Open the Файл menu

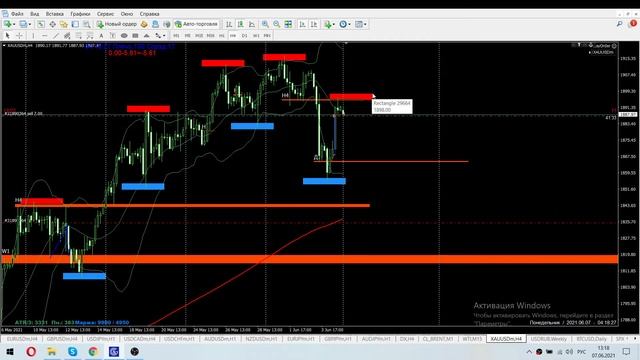17,14
